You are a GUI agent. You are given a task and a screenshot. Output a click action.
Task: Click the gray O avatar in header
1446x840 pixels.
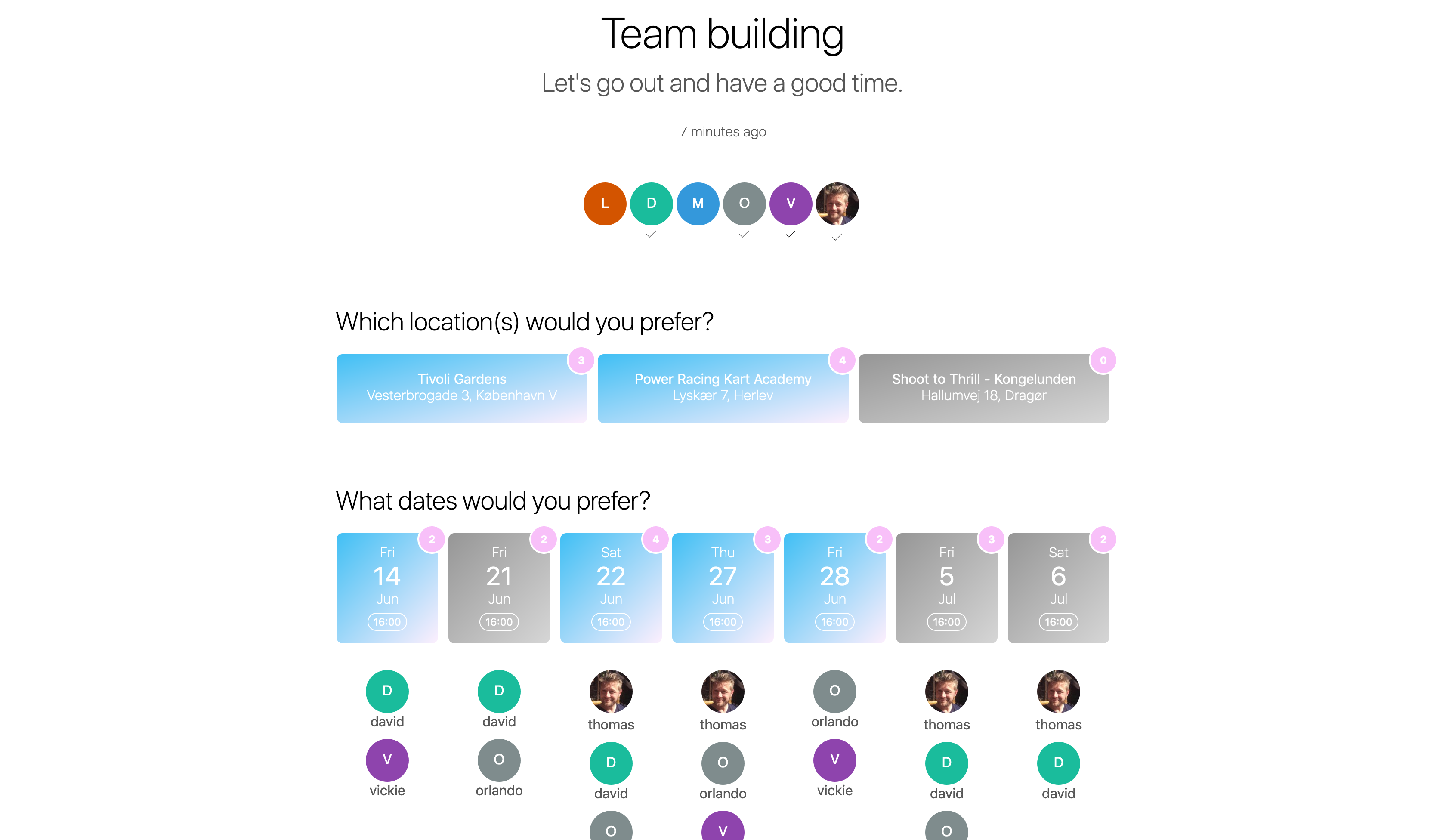[744, 204]
